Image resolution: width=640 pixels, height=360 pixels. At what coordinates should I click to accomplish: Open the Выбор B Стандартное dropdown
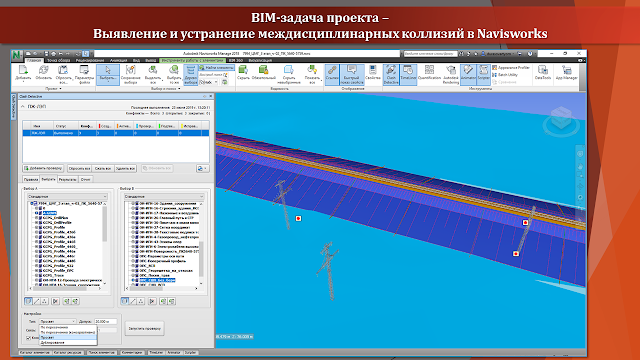click(x=164, y=196)
